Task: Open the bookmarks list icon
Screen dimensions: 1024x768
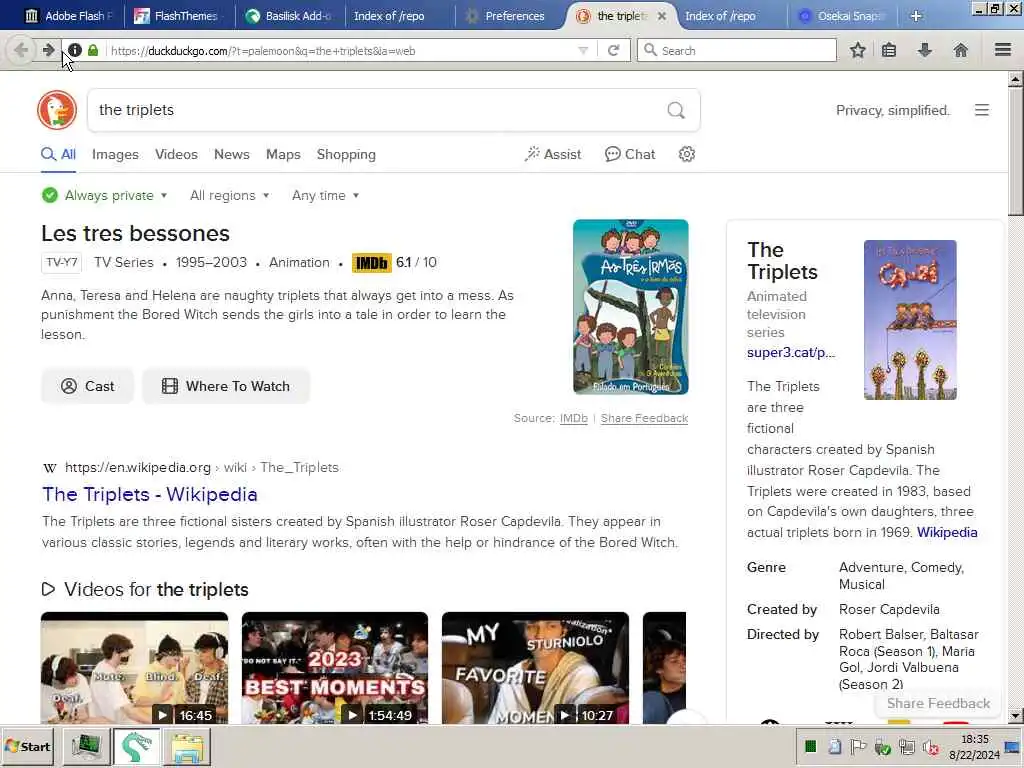Action: 889,50
